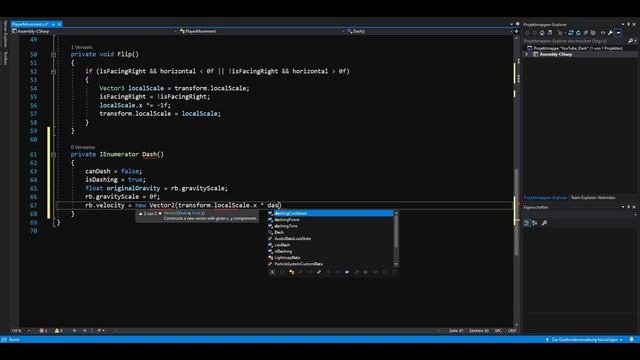The image size is (640, 360).
Task: Open notifications bell in status bar
Action: tap(631, 340)
